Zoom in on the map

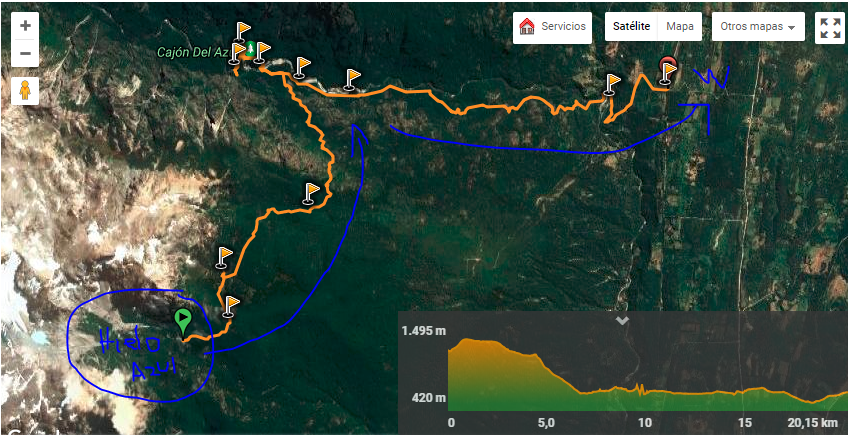click(25, 26)
